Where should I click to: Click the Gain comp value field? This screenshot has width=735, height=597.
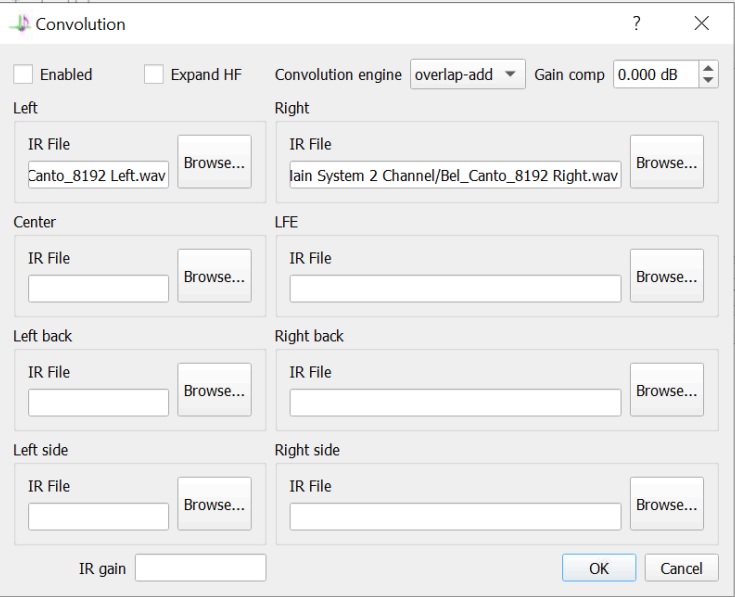[656, 75]
